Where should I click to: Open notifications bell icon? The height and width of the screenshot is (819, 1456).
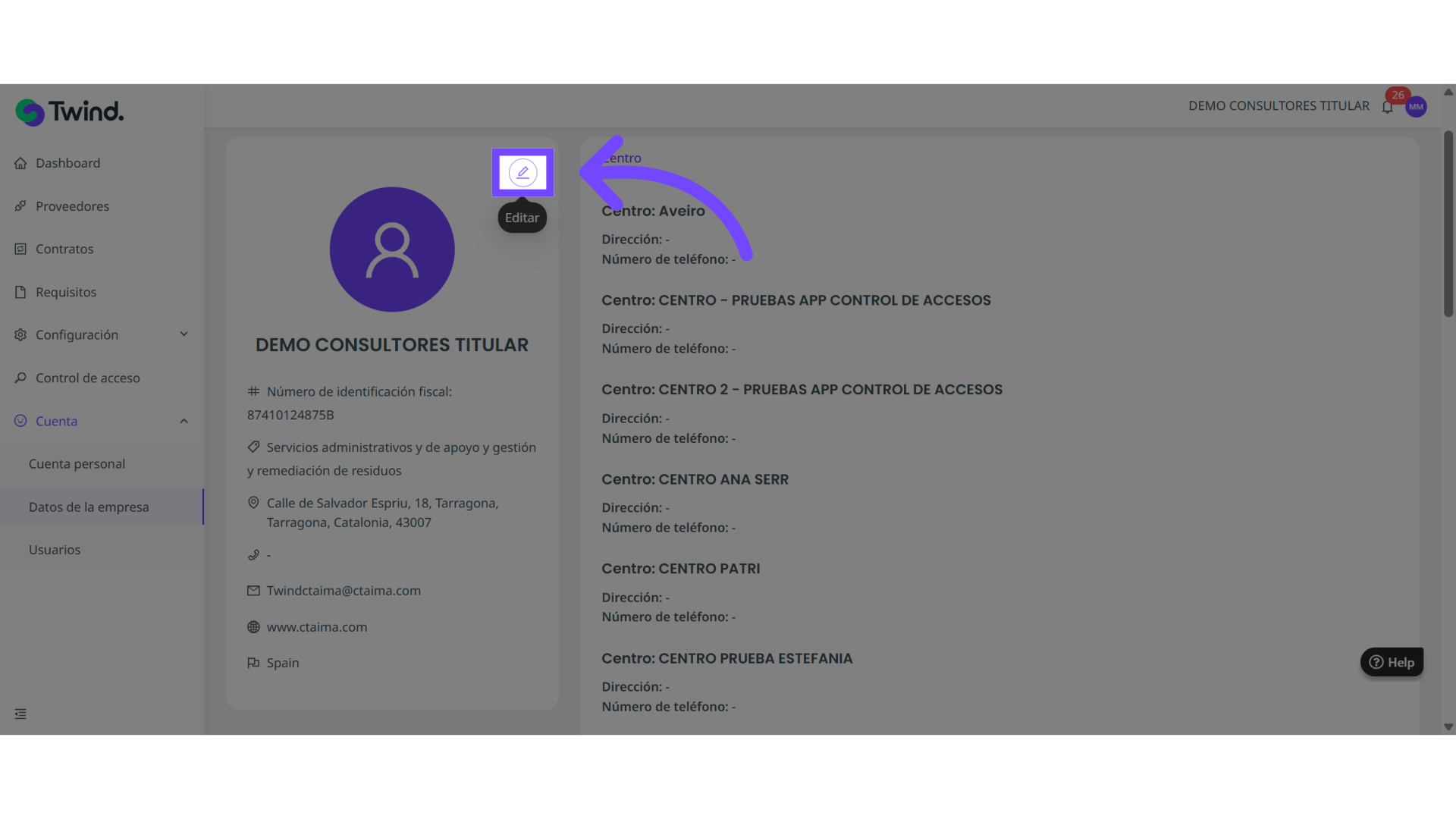pyautogui.click(x=1387, y=107)
